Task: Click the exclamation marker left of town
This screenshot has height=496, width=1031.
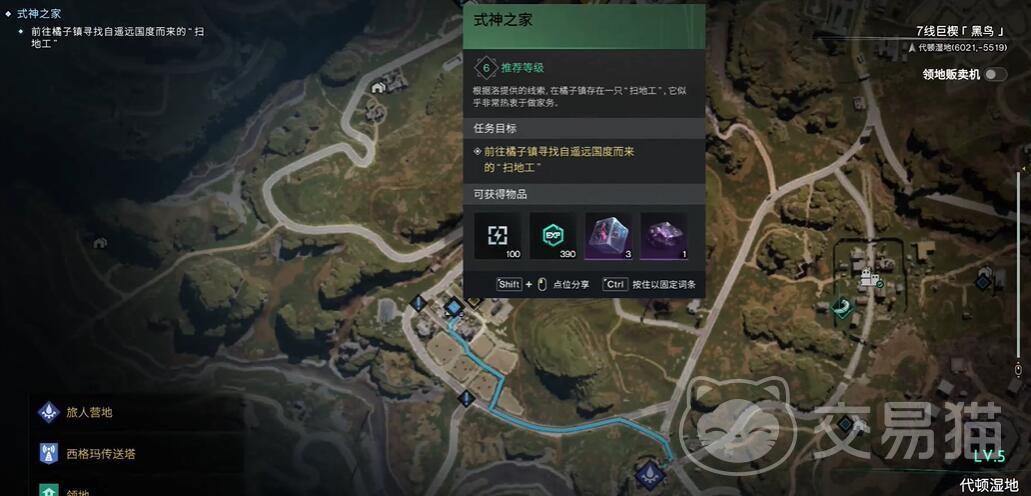Action: (418, 303)
